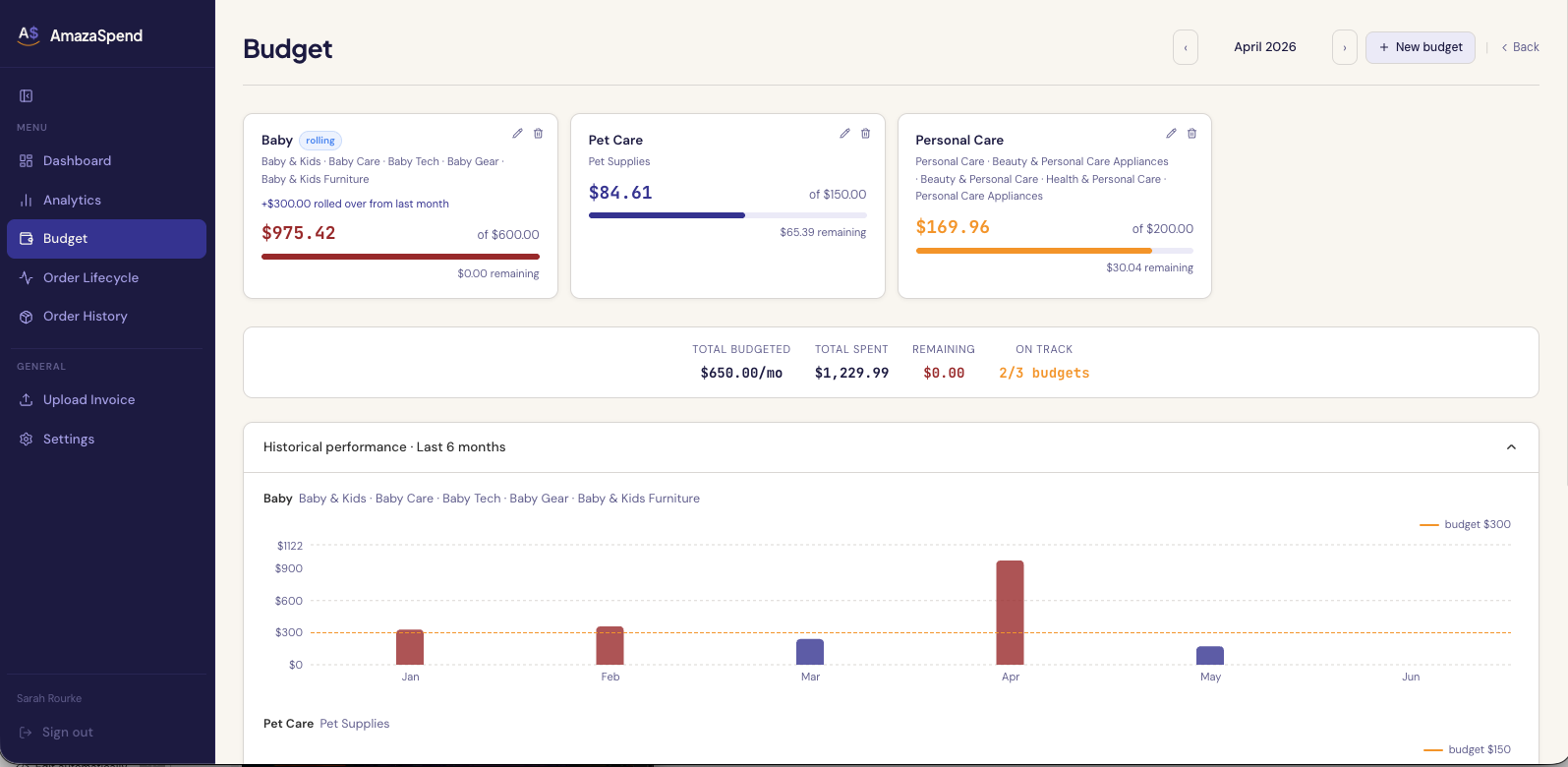This screenshot has width=1568, height=767.
Task: Open the Dashboard menu item
Action: [x=106, y=160]
